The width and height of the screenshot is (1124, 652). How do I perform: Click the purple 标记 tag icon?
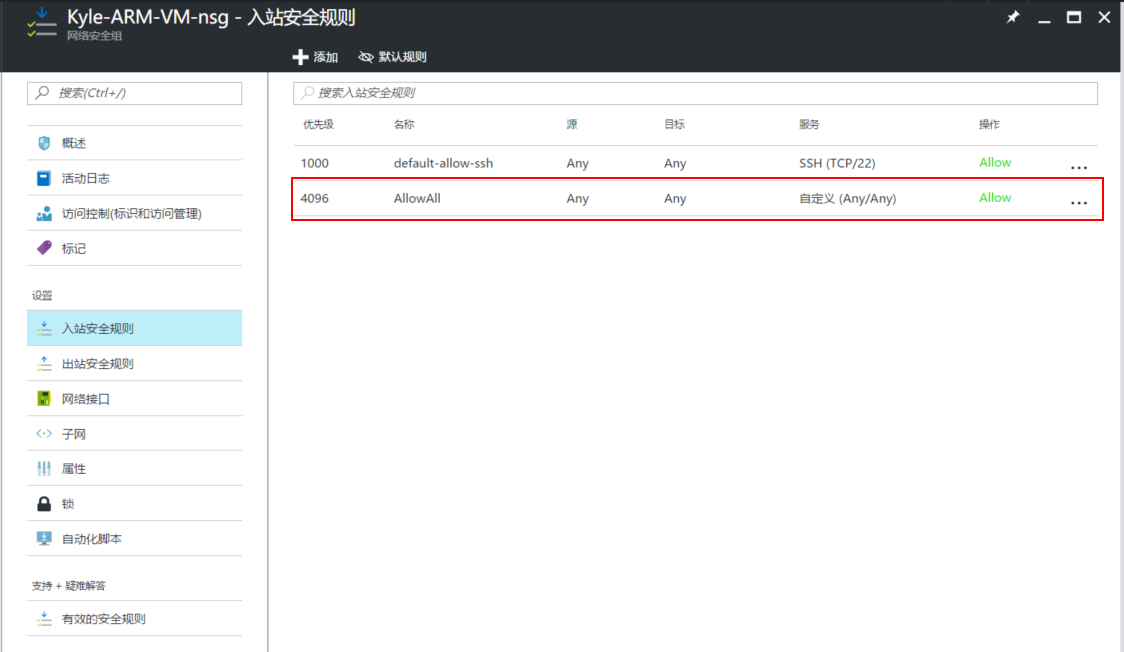click(x=44, y=248)
